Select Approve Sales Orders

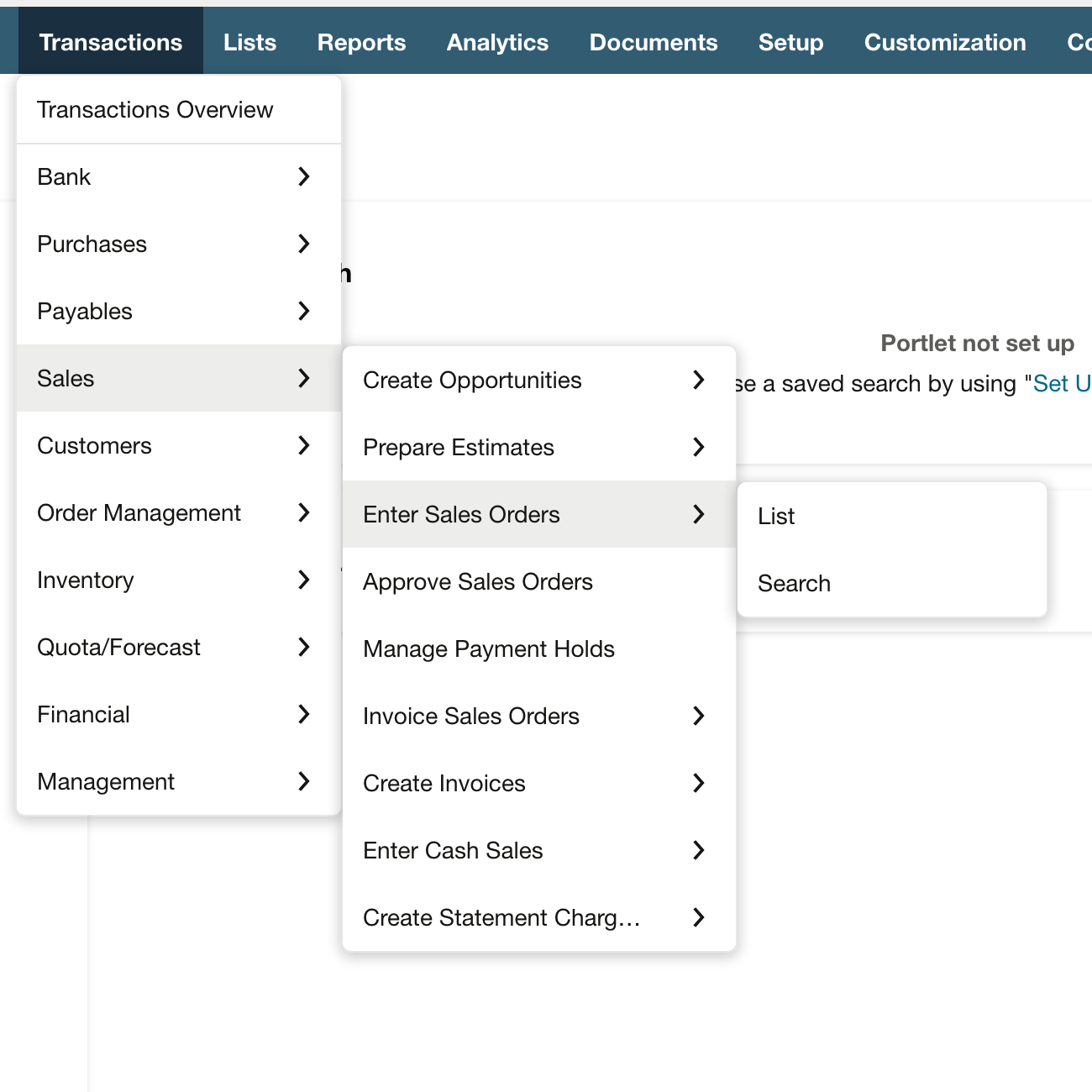[x=539, y=581]
